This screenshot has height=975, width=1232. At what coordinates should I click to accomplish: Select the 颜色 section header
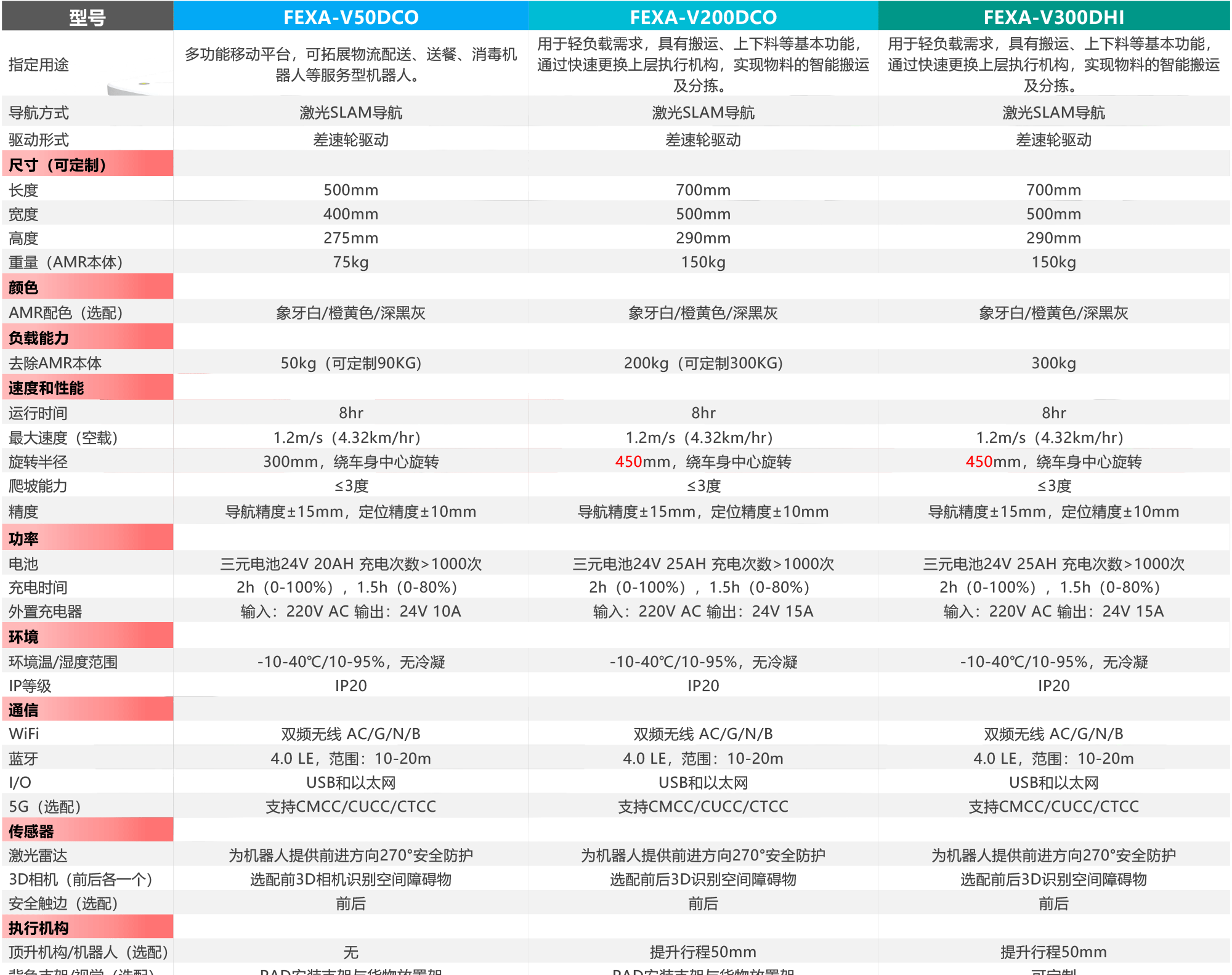pos(23,287)
